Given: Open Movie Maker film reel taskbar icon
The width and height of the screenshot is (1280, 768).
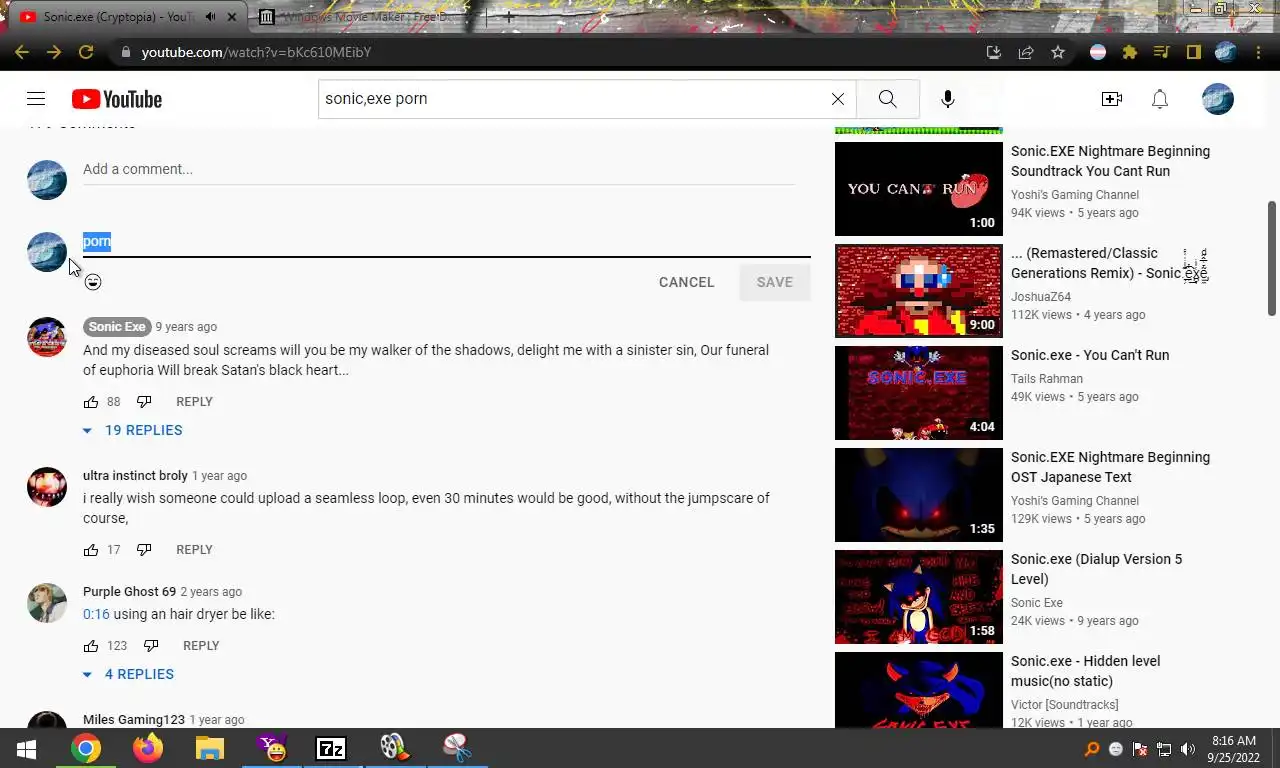Looking at the screenshot, I should (393, 748).
